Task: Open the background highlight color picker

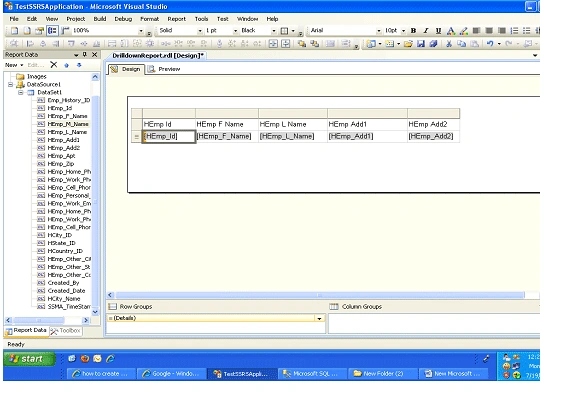Action: coord(463,31)
